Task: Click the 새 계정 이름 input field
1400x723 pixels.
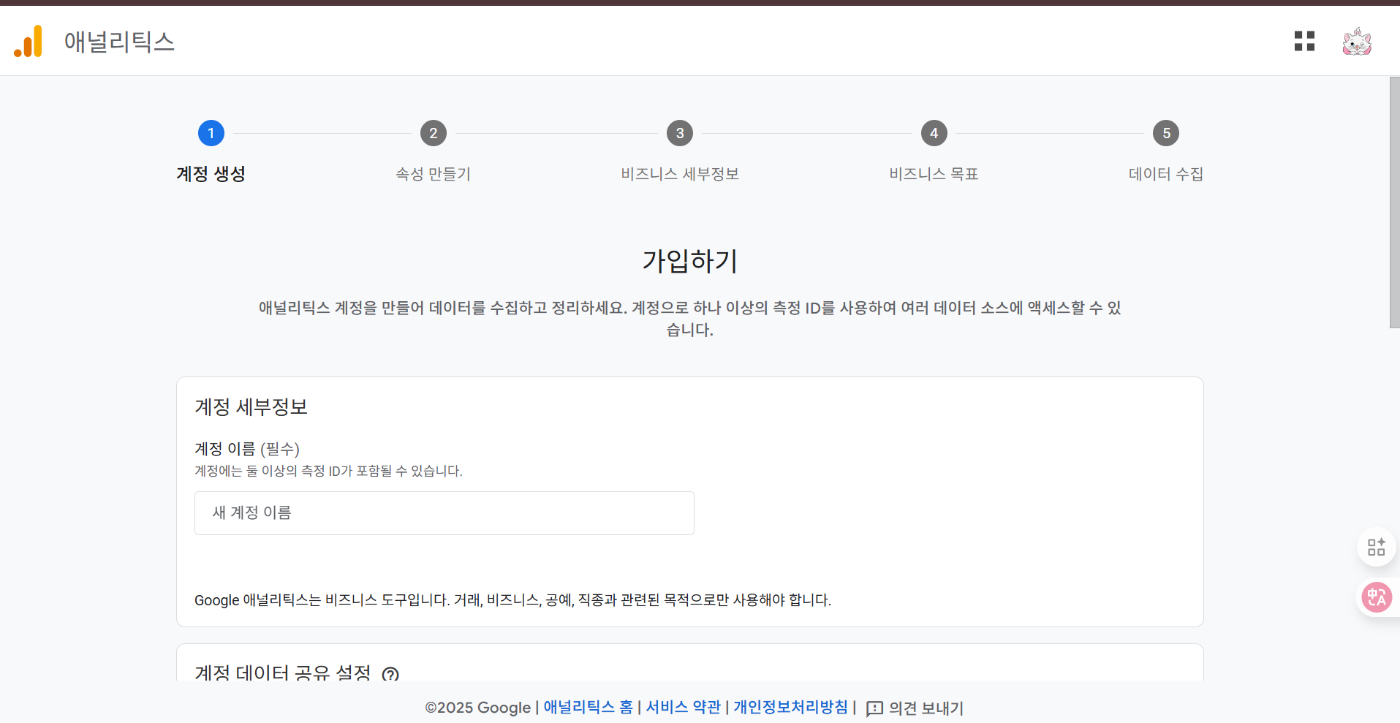Action: pyautogui.click(x=444, y=513)
